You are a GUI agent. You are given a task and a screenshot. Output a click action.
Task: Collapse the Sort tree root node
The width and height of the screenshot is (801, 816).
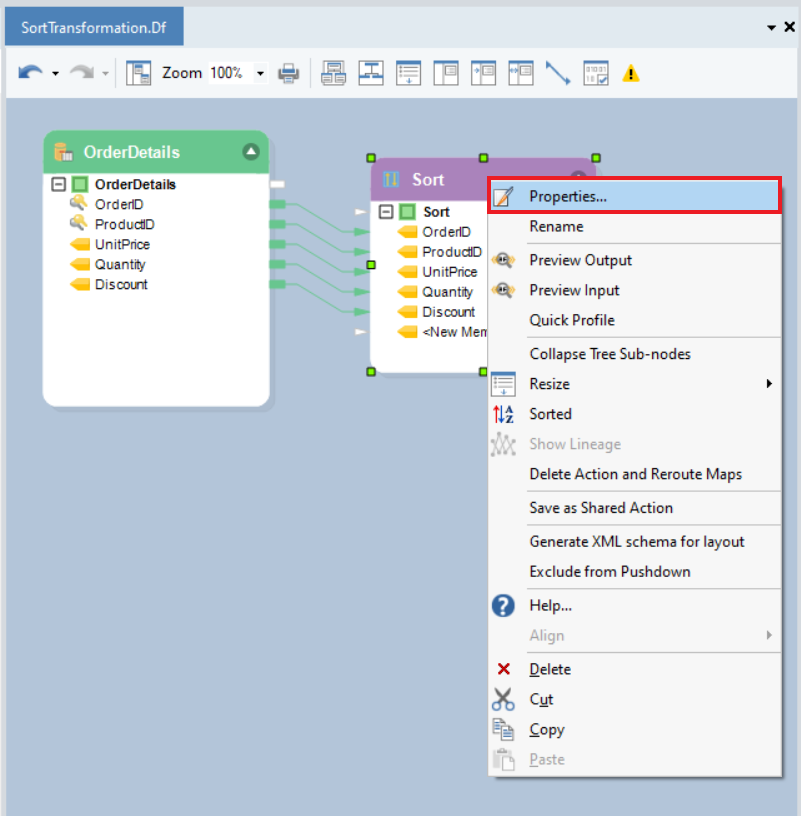coord(386,212)
